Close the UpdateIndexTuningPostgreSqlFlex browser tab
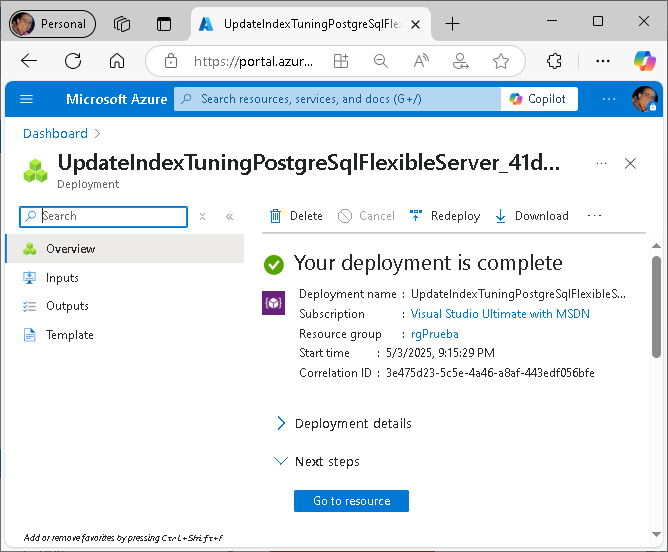 [415, 25]
